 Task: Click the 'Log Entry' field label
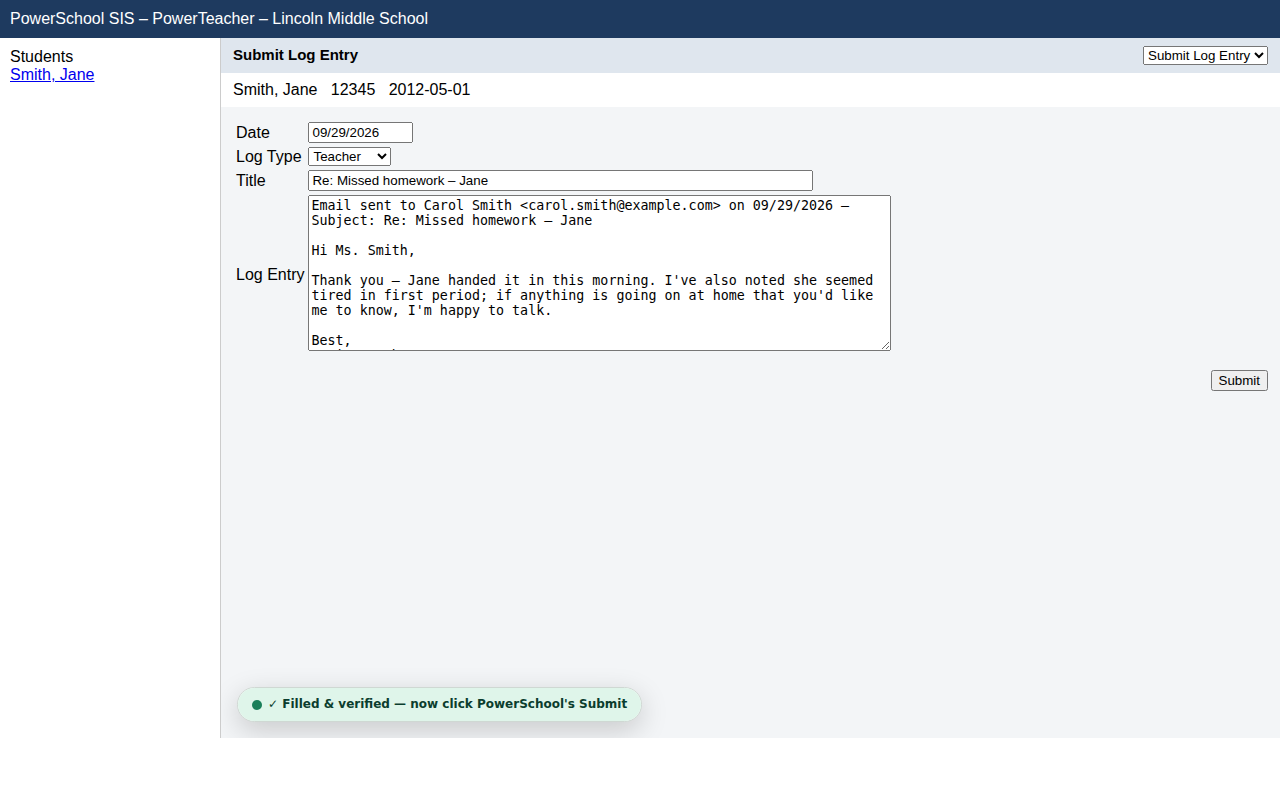270,275
